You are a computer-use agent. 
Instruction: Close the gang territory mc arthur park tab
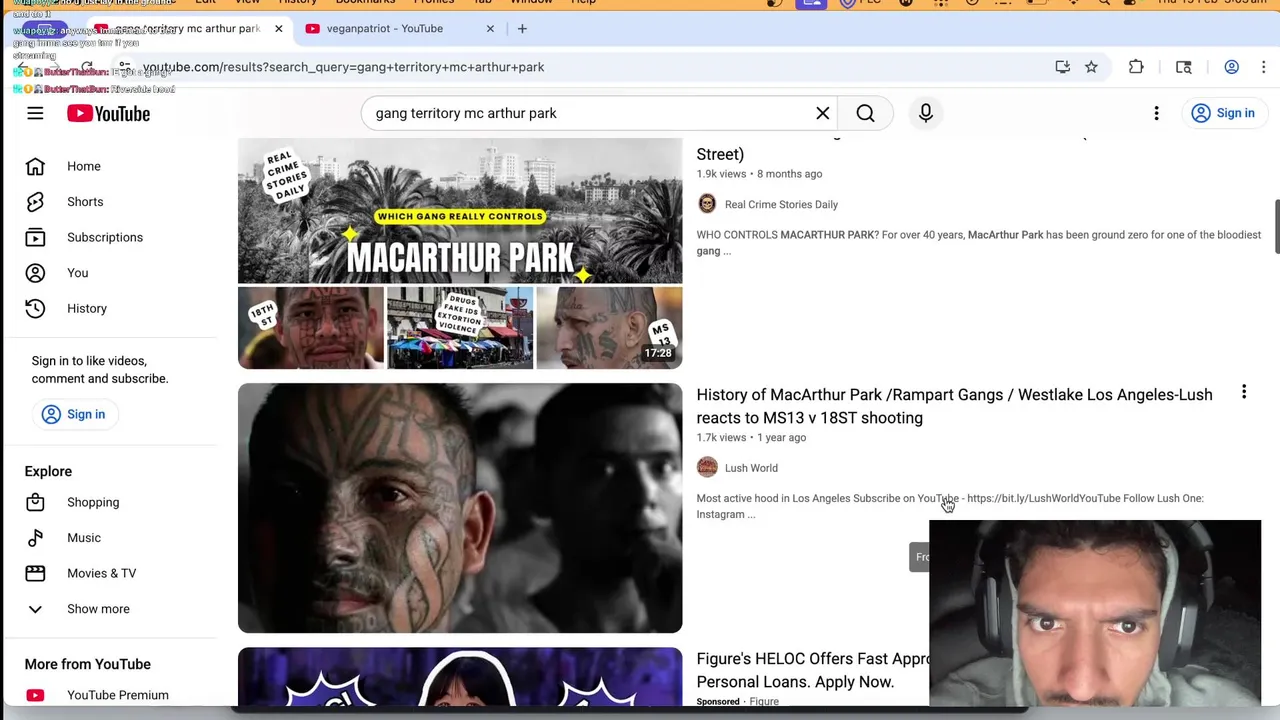278,28
